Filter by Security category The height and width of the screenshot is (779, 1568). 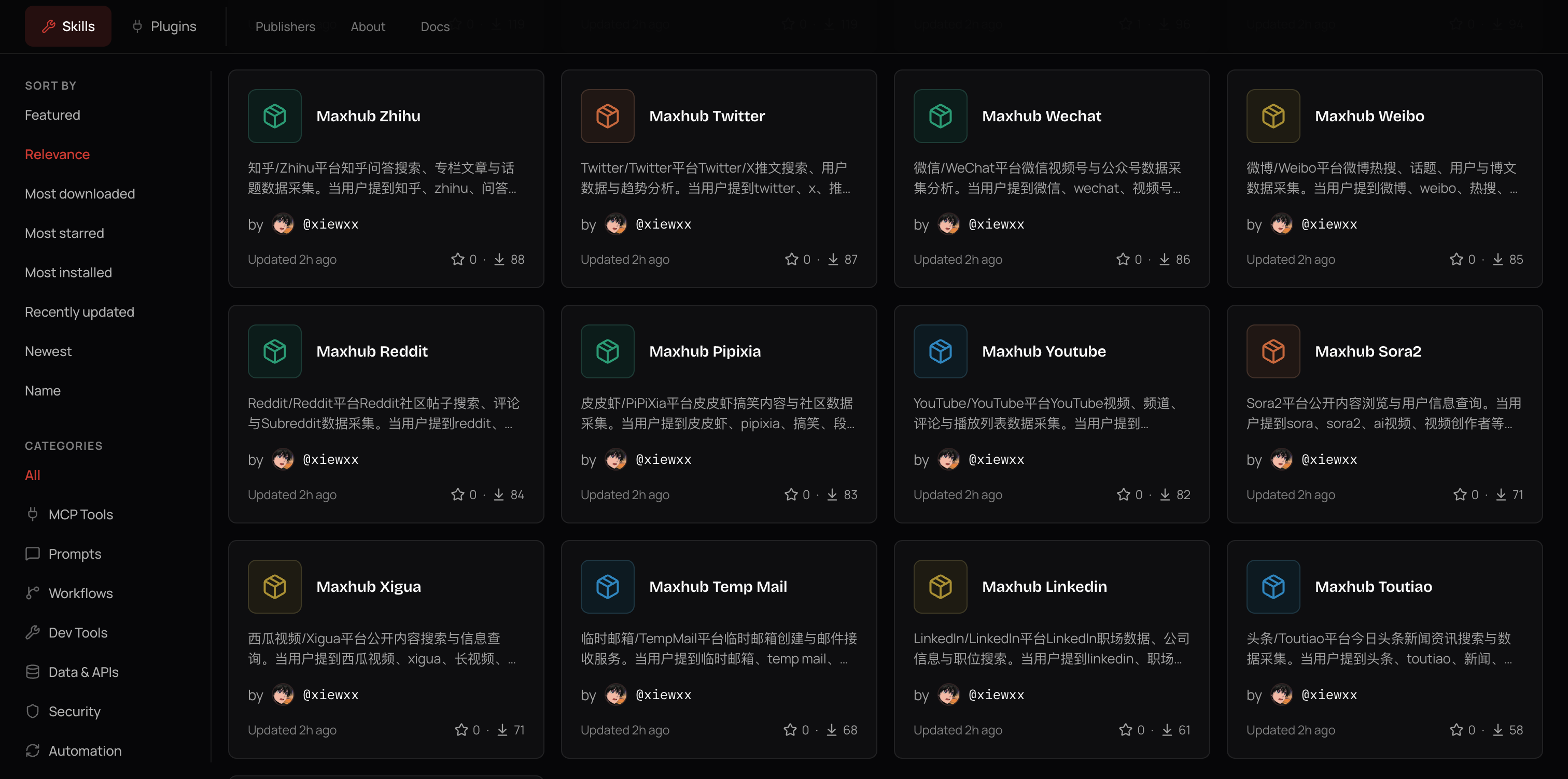click(x=63, y=712)
